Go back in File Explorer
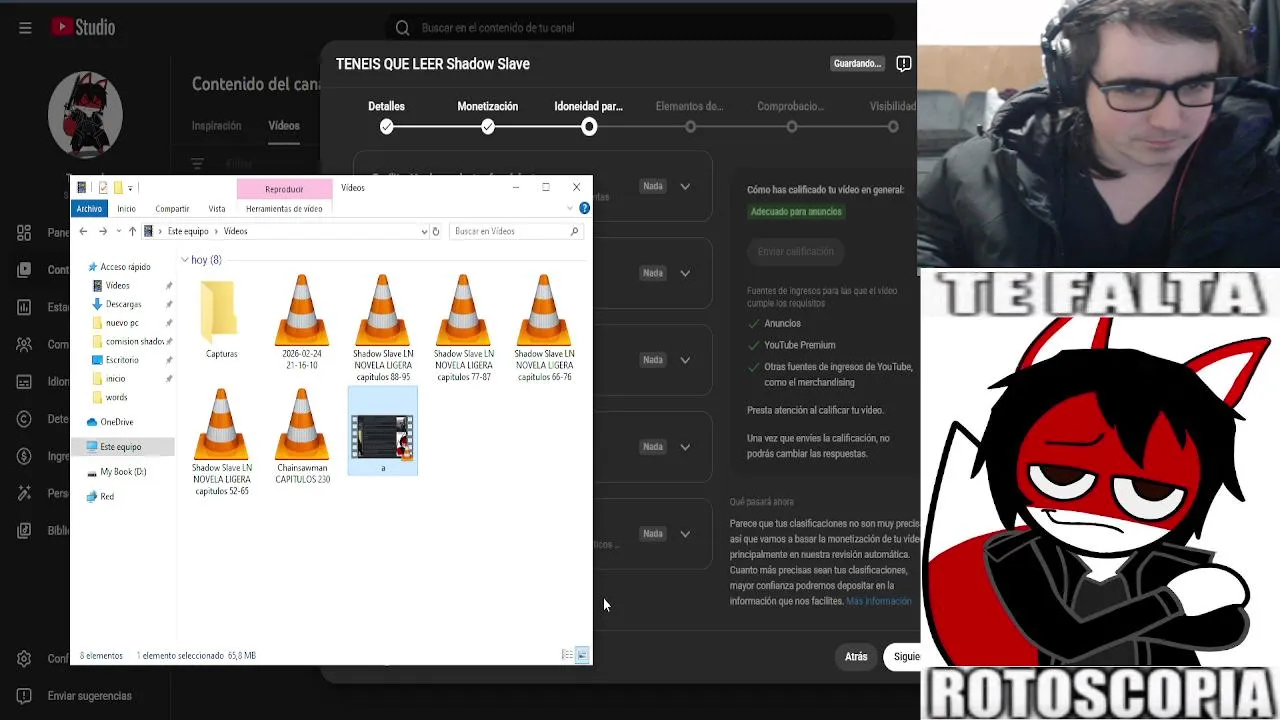 click(x=83, y=231)
